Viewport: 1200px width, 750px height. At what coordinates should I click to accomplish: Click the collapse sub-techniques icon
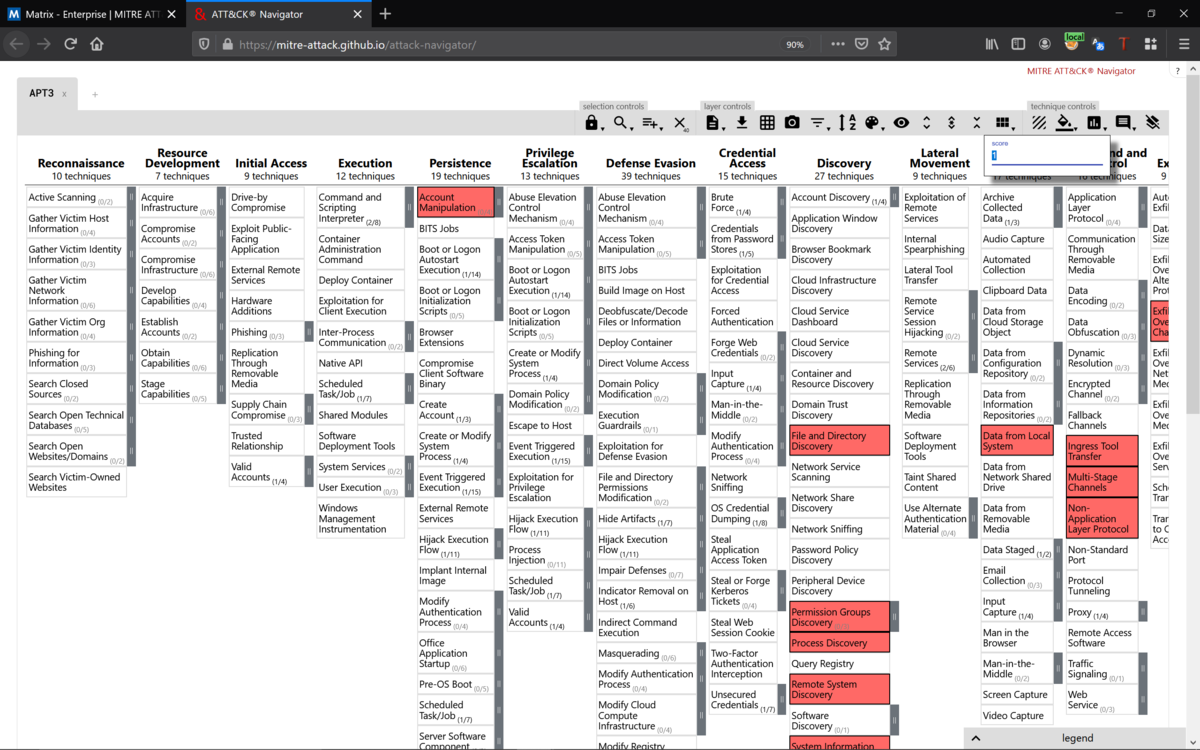click(x=977, y=123)
